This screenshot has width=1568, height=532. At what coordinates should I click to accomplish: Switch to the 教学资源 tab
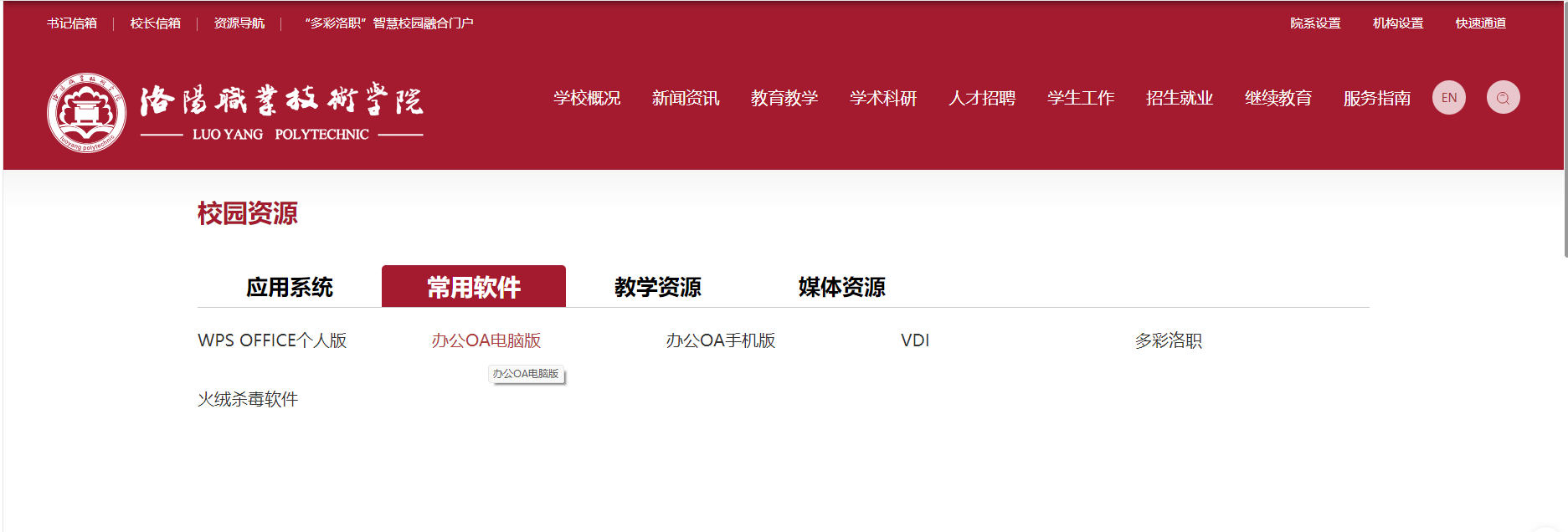click(658, 287)
